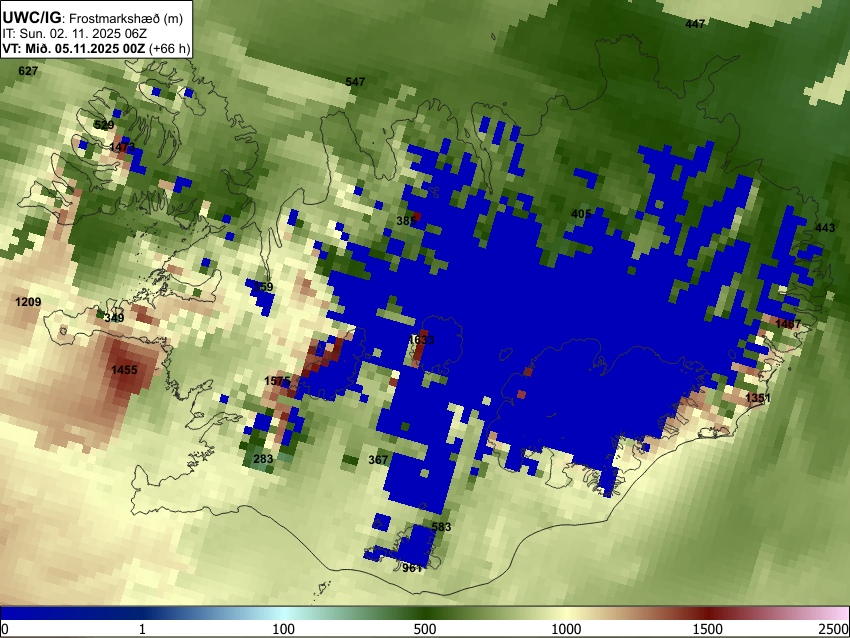Viewport: 850px width, 638px height.
Task: Click the 1351 value label on the map
Action: point(758,398)
